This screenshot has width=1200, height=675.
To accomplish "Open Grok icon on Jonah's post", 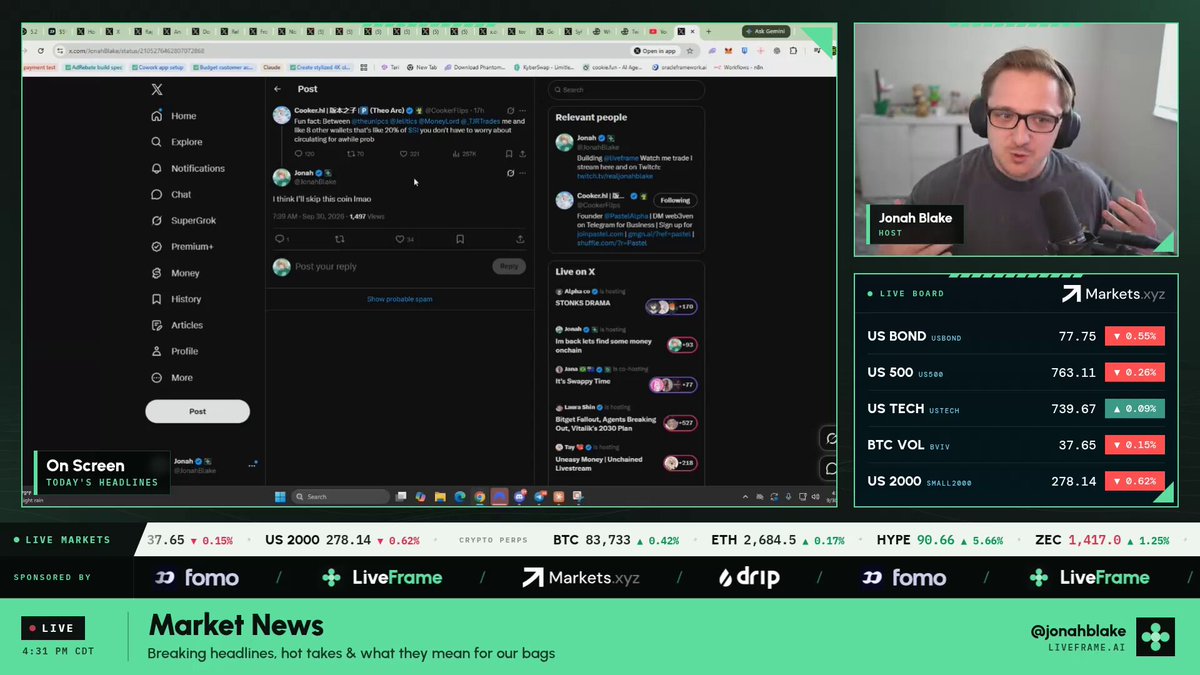I will click(x=510, y=173).
